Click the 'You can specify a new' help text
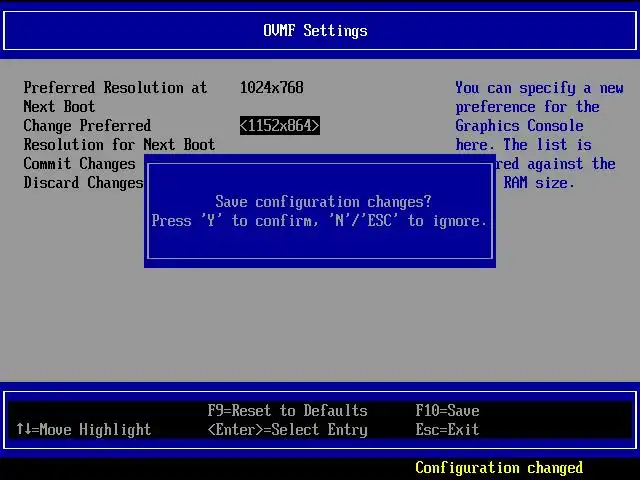 click(539, 88)
